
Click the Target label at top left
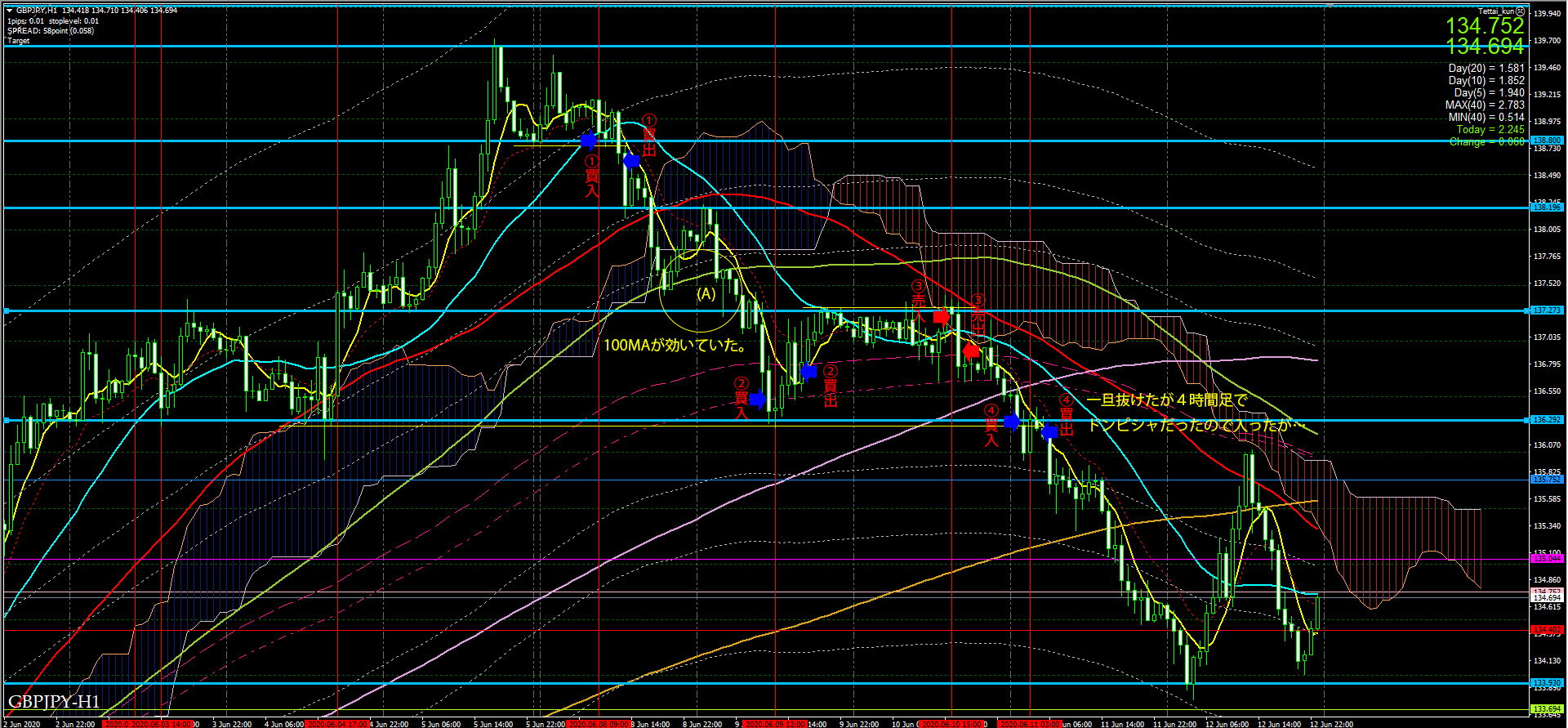click(x=18, y=41)
